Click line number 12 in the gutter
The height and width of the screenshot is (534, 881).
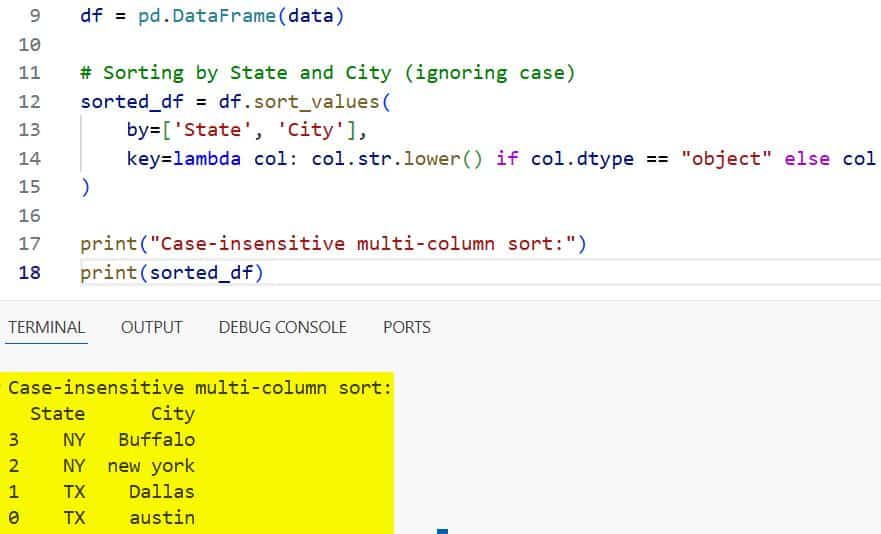click(29, 102)
